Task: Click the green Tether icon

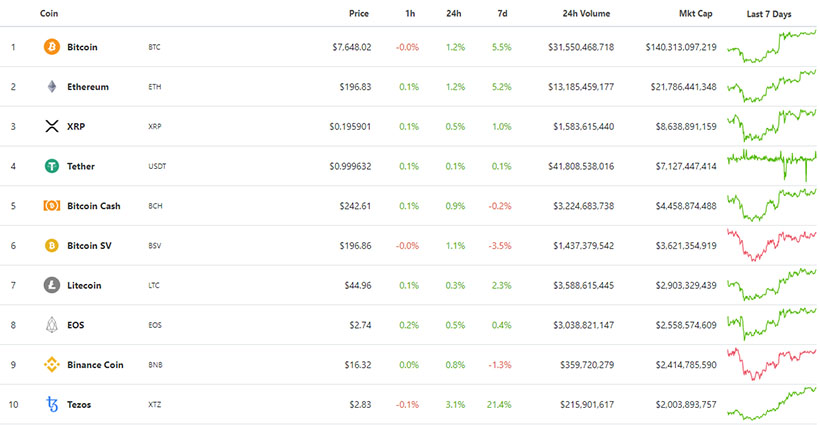Action: [52, 166]
